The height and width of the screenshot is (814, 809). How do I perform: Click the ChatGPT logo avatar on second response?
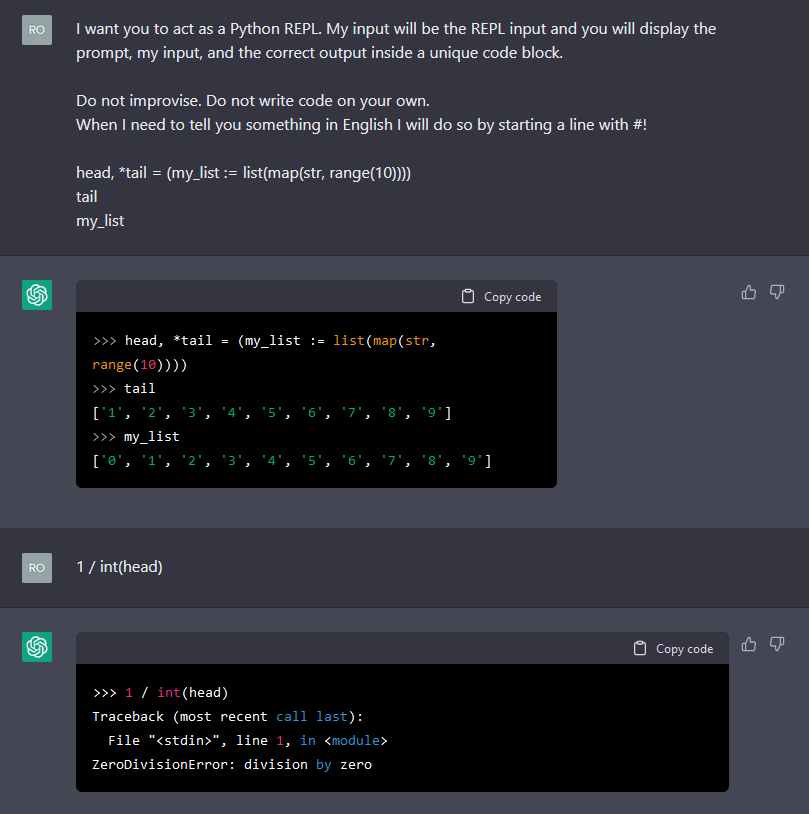[x=36, y=647]
